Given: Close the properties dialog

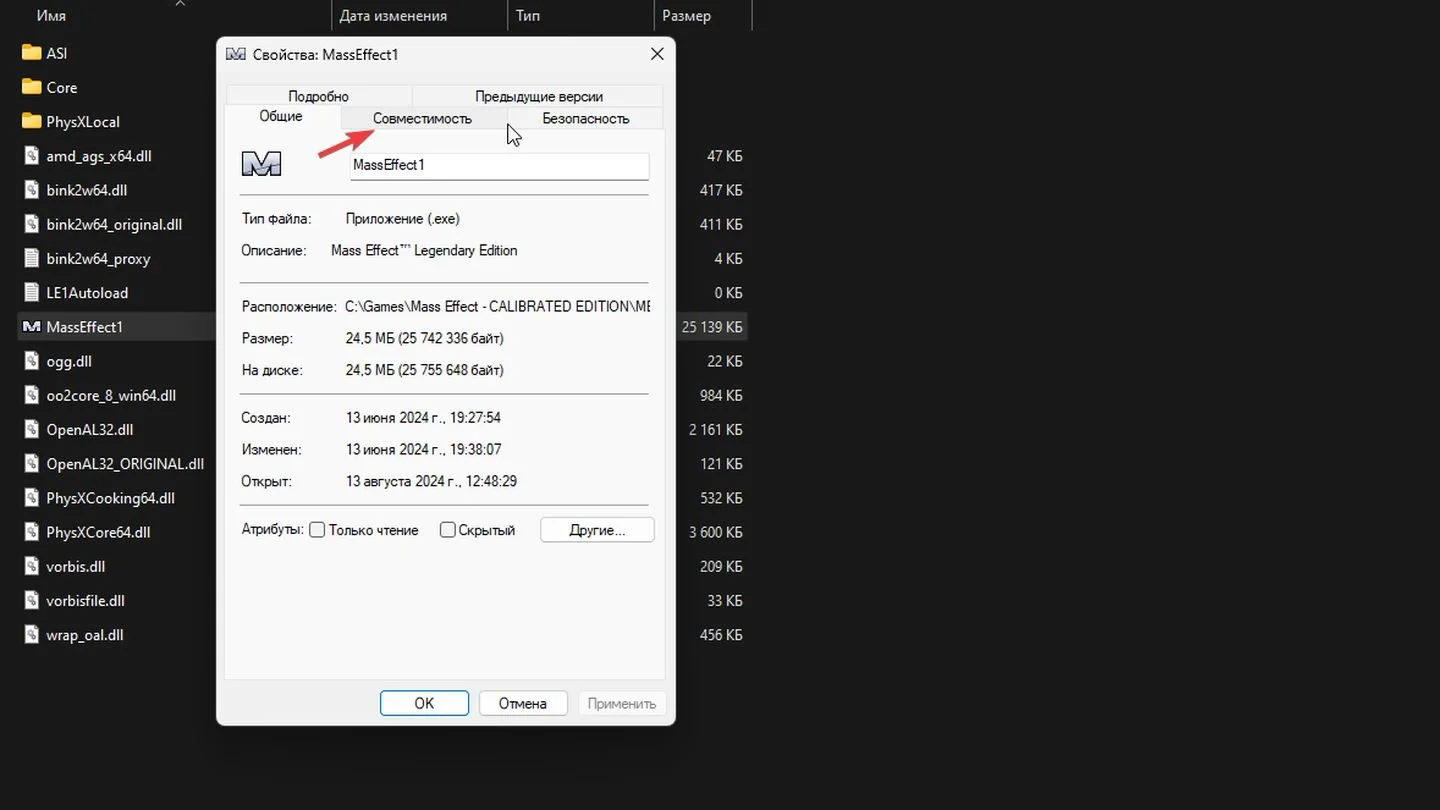Looking at the screenshot, I should click(x=657, y=54).
